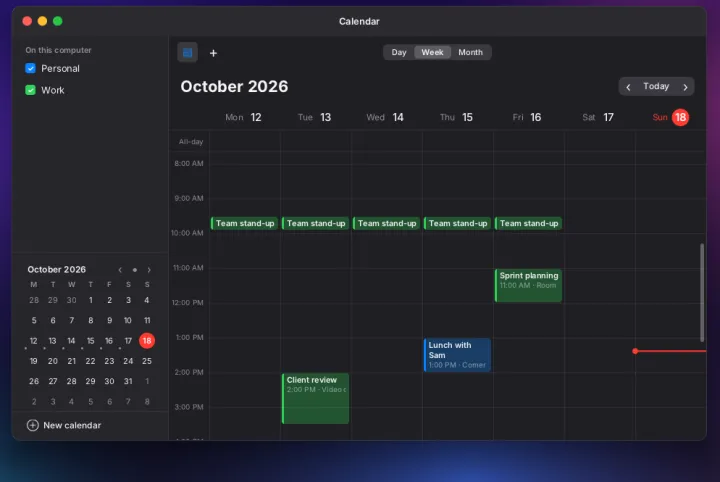The image size is (720, 482).
Task: Select the Thu 15 column header
Action: pyautogui.click(x=456, y=118)
